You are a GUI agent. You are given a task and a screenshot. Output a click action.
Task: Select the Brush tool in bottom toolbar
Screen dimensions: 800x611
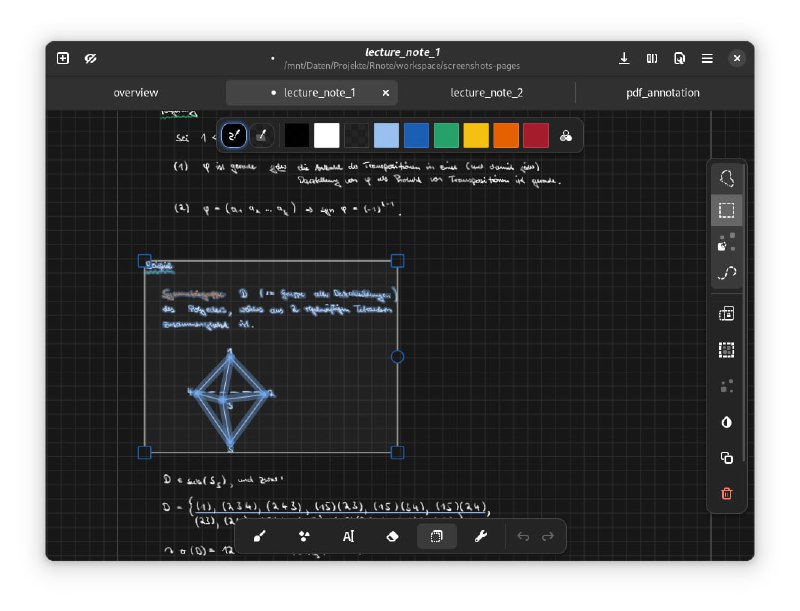(260, 536)
